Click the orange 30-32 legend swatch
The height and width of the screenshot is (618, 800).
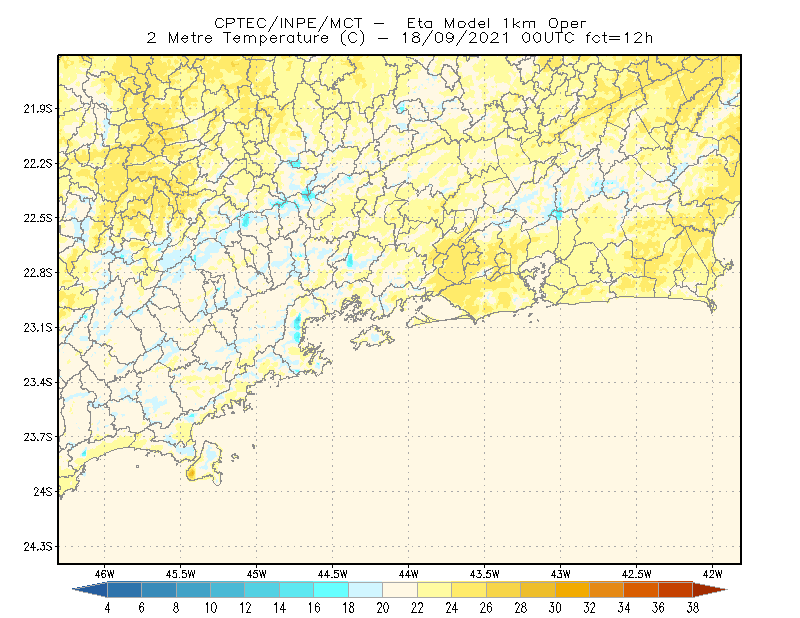pos(572,590)
